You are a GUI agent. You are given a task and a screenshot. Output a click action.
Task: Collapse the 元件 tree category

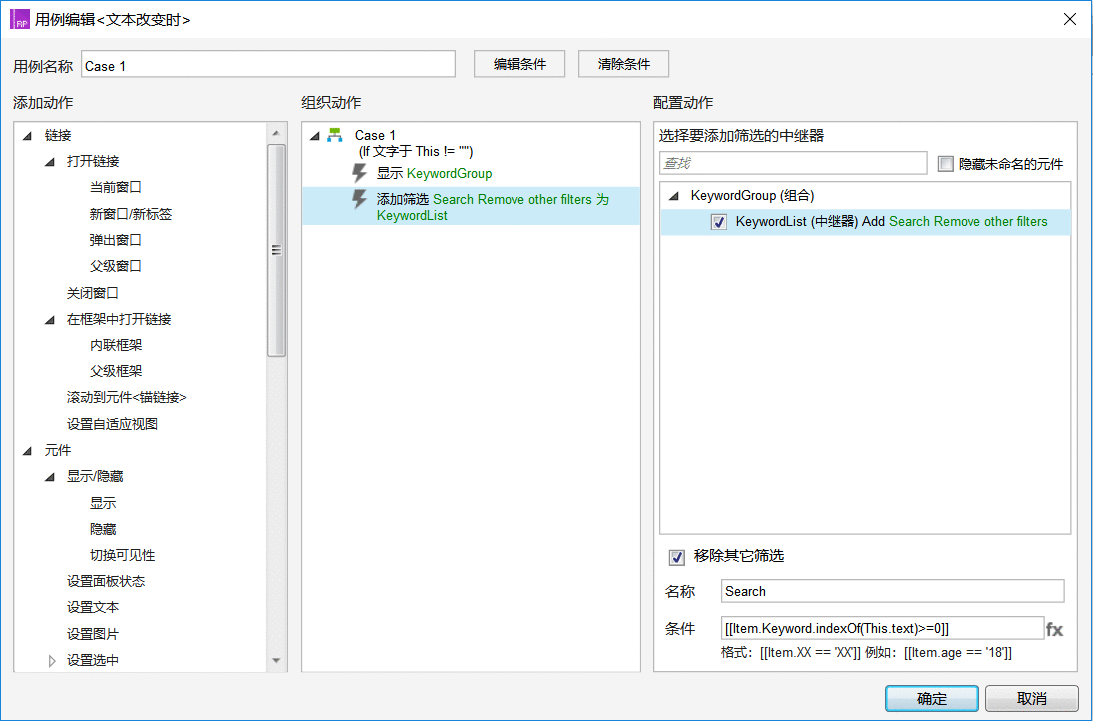[28, 450]
